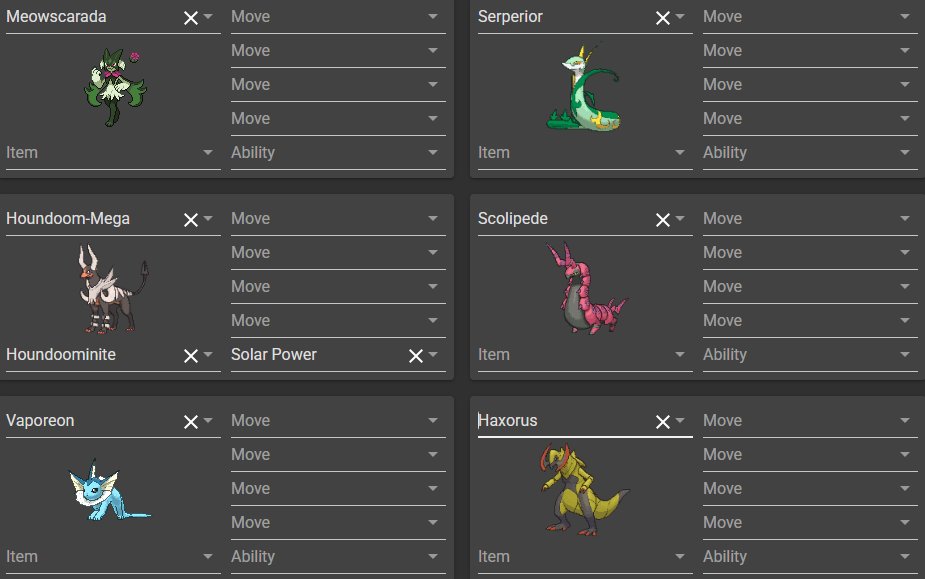Image resolution: width=925 pixels, height=579 pixels.
Task: Open Haxorus's Ability dropdown
Action: point(810,556)
